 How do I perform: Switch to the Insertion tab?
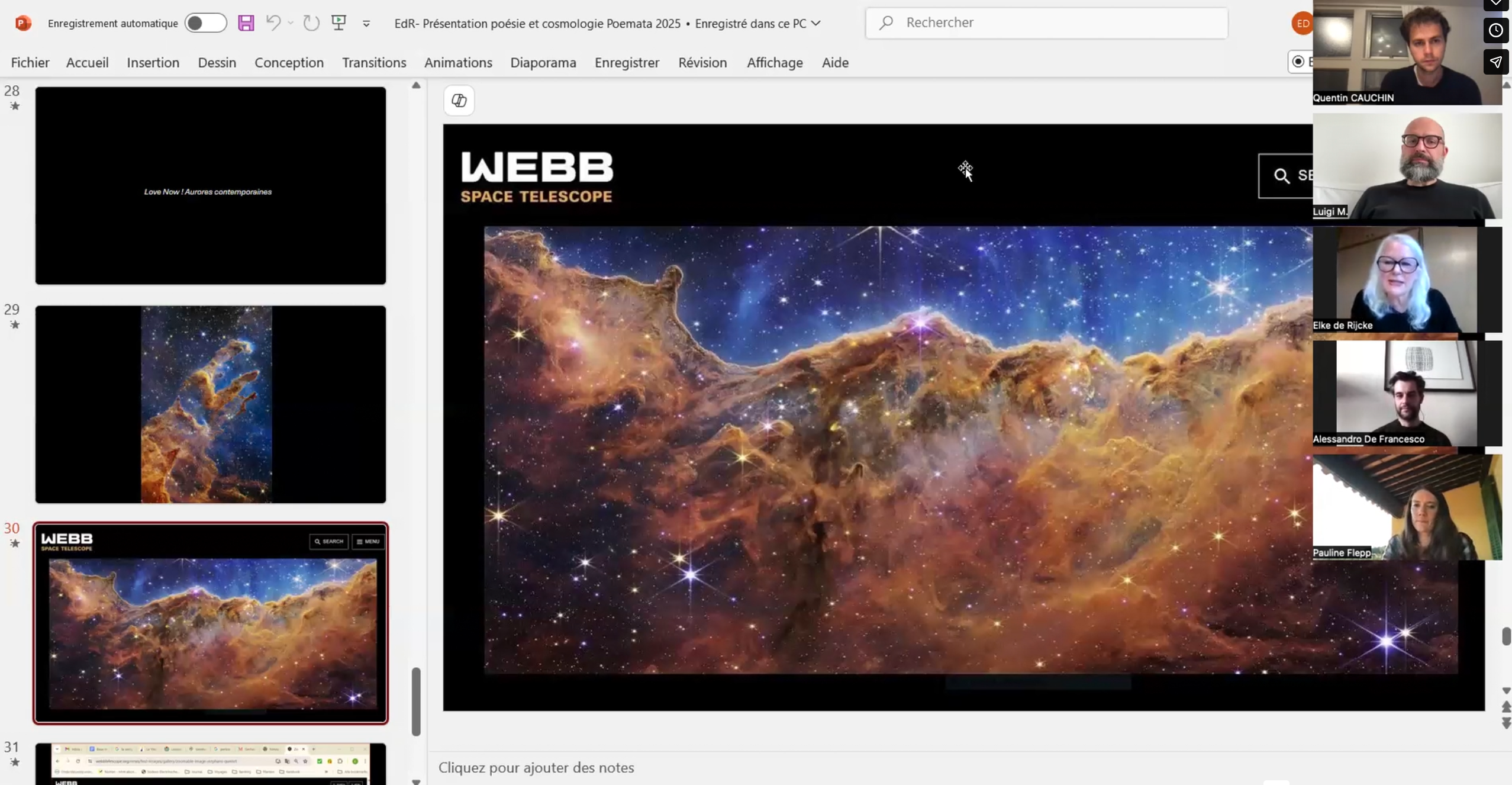pyautogui.click(x=153, y=62)
